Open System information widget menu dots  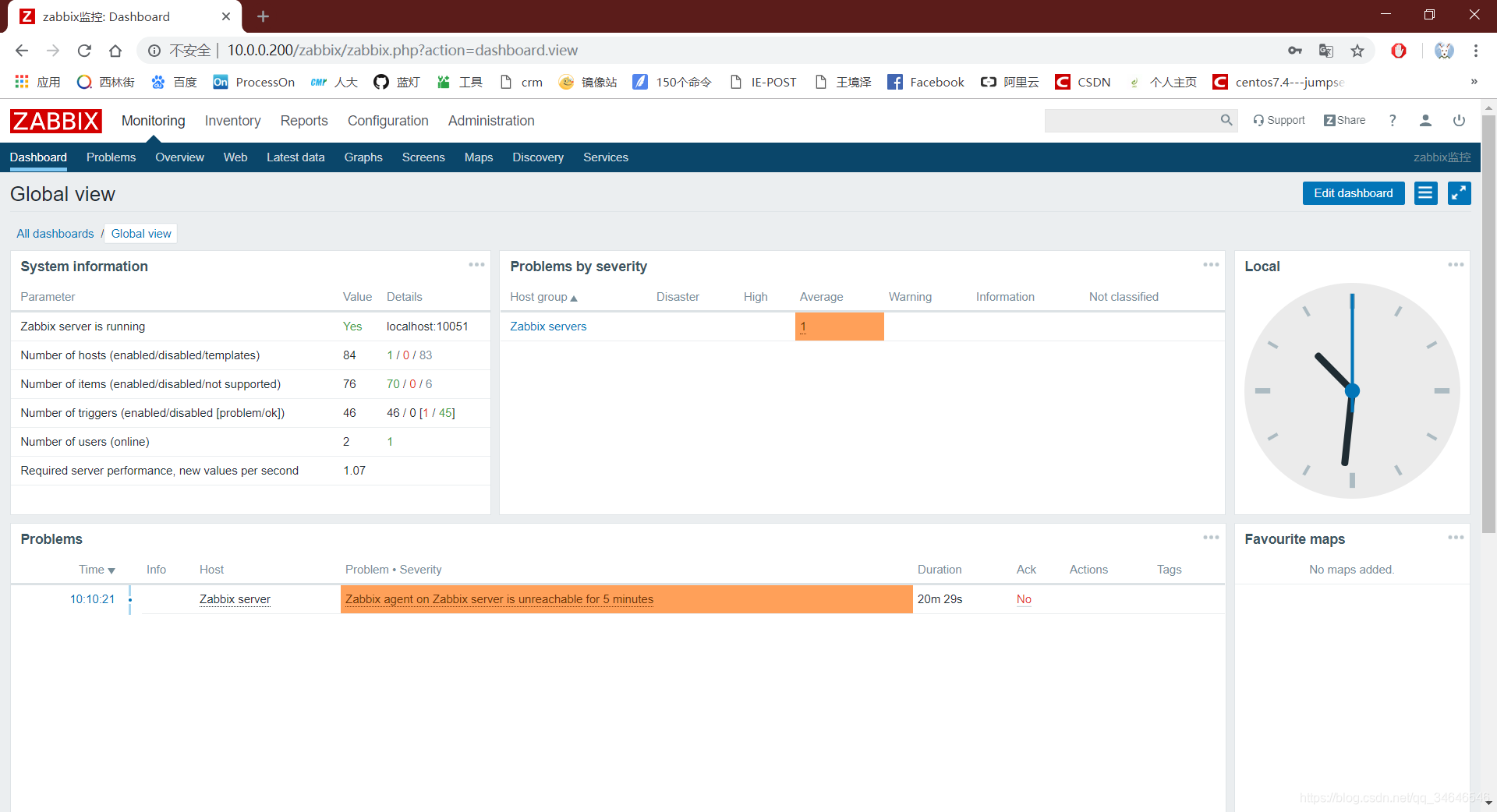[x=476, y=265]
